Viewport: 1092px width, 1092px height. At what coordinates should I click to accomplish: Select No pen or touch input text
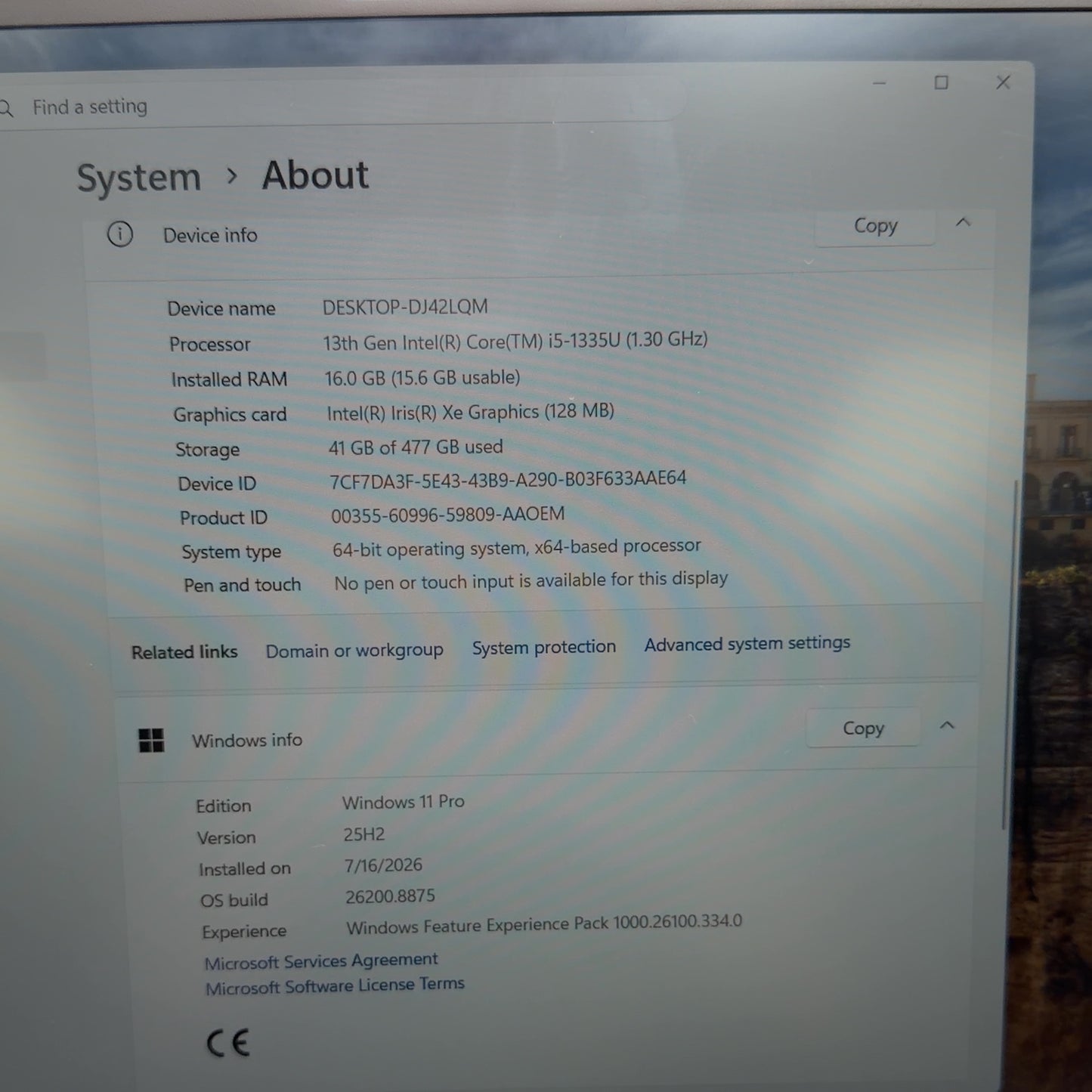pos(531,581)
